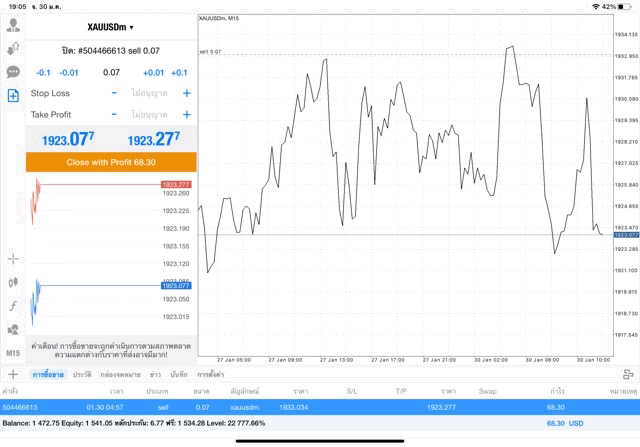Increase volume by 0.1
The image size is (640, 447).
coord(179,73)
